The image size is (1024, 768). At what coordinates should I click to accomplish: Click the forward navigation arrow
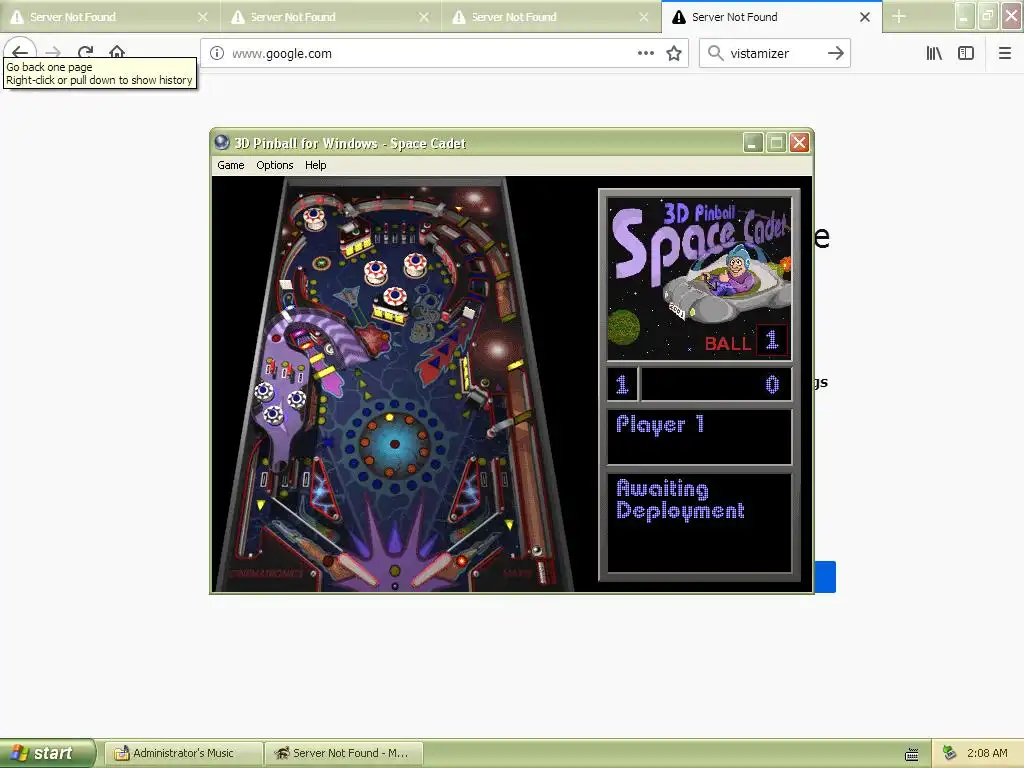click(x=54, y=52)
